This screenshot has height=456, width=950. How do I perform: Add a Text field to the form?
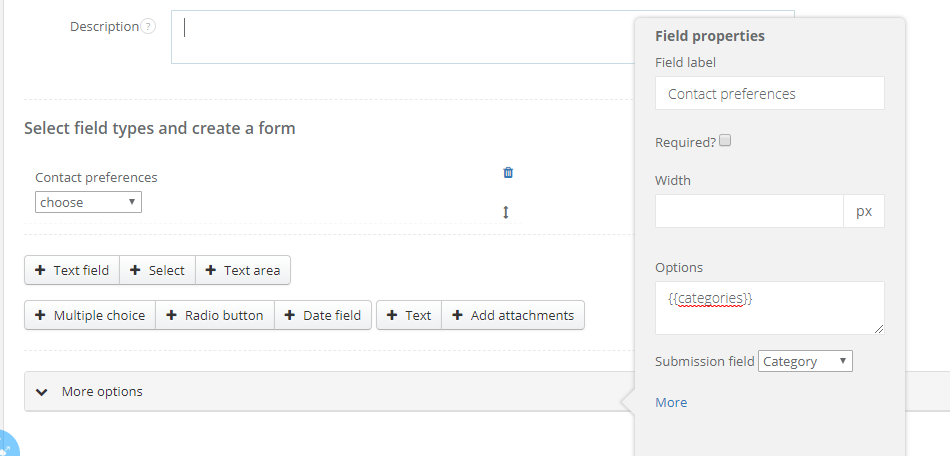click(72, 270)
